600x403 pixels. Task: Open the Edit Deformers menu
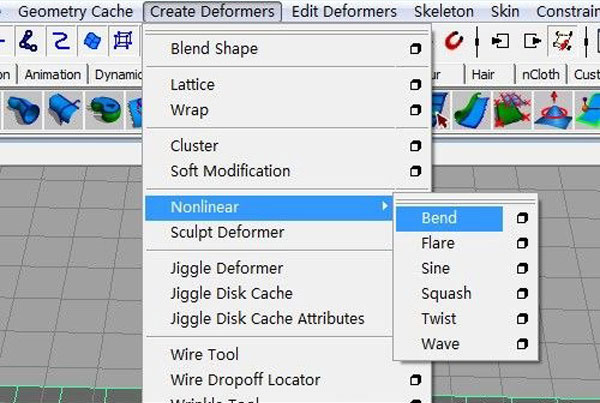pos(344,12)
